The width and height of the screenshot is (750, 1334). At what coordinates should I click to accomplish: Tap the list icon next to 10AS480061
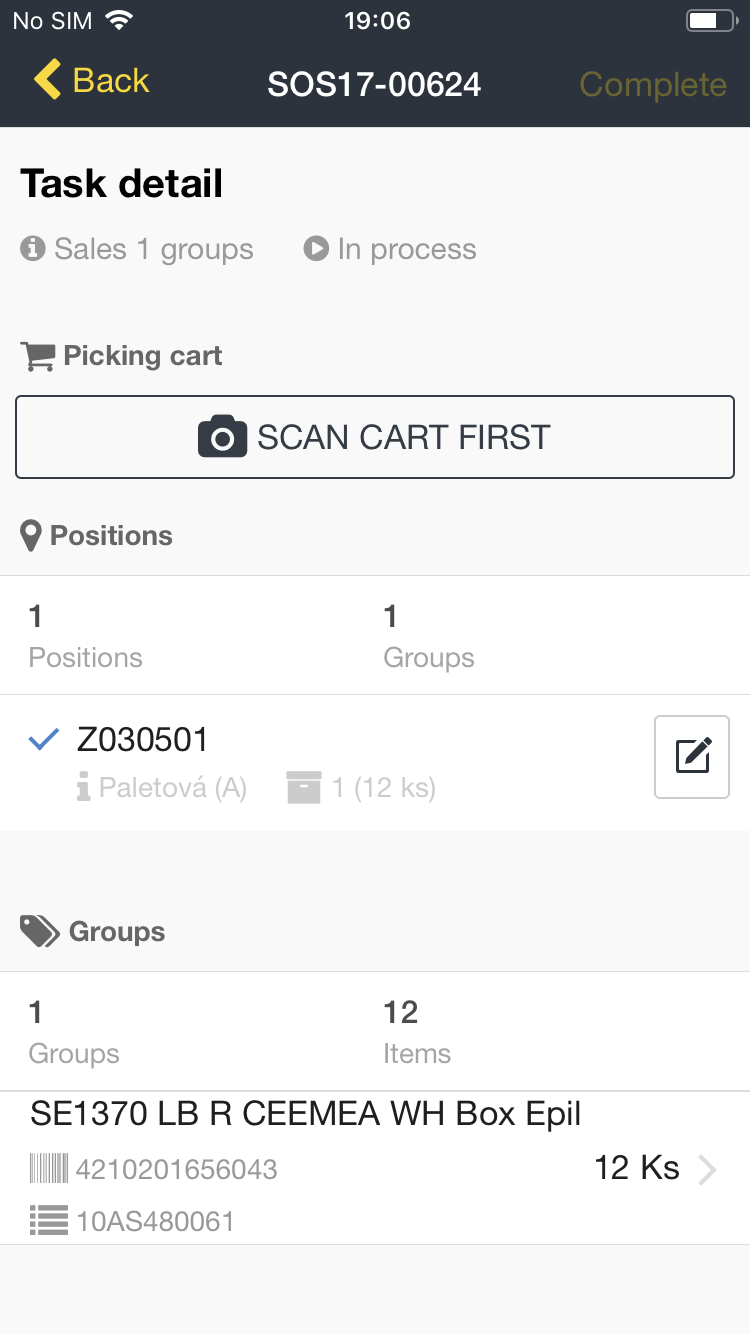[49, 1220]
